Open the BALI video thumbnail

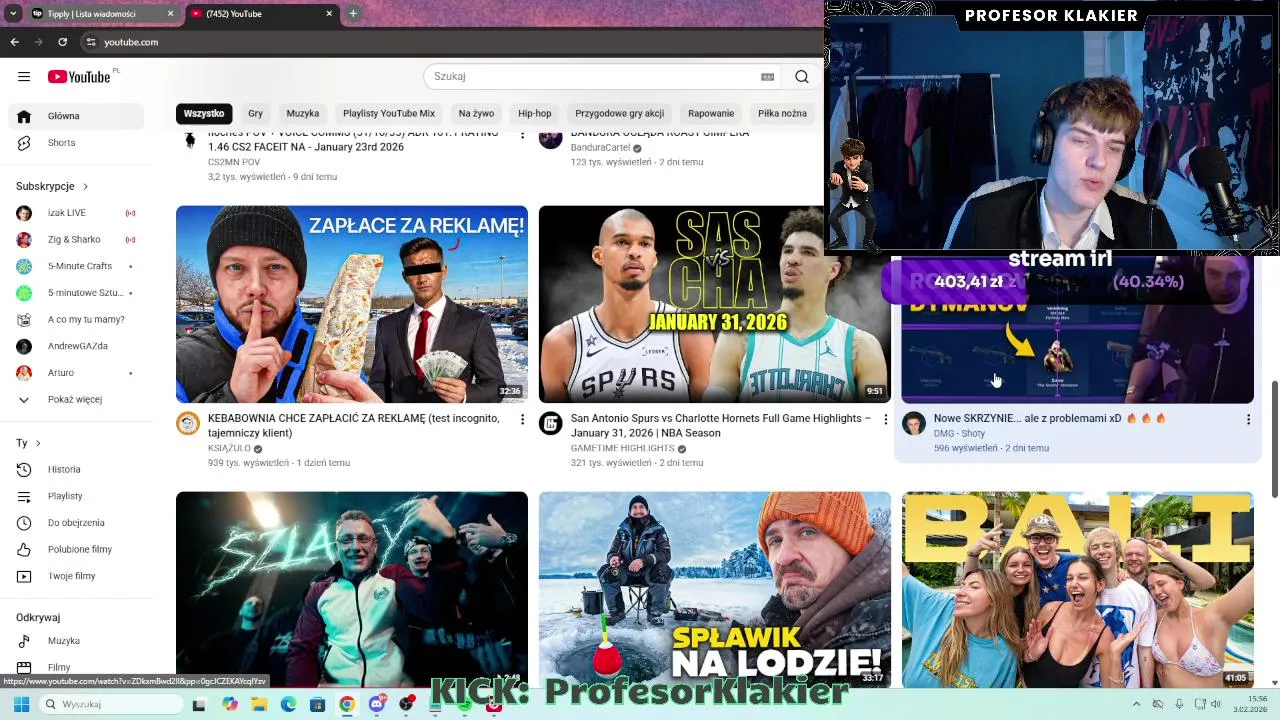[1077, 589]
